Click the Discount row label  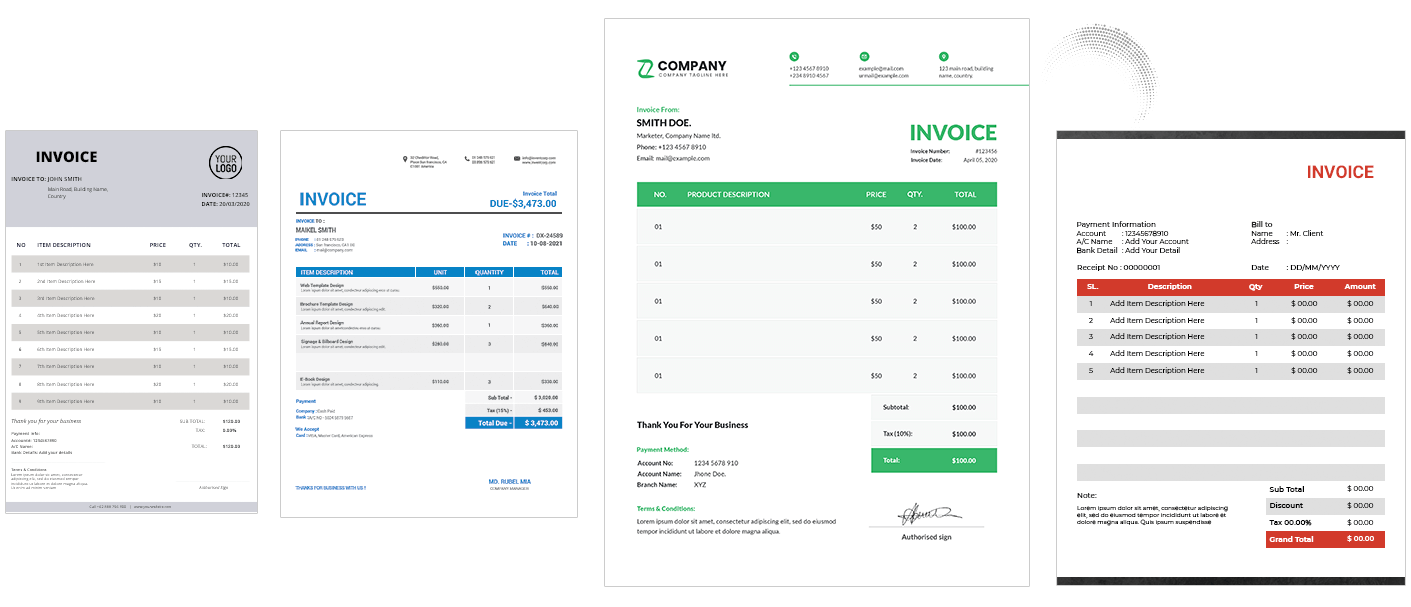tap(1286, 505)
